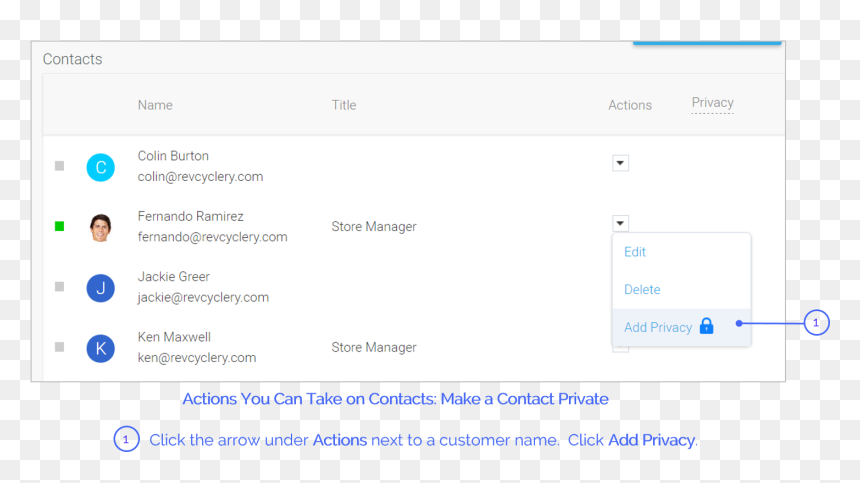Viewport: 860px width, 483px height.
Task: Choose Delete in the actions menu
Action: (x=642, y=289)
